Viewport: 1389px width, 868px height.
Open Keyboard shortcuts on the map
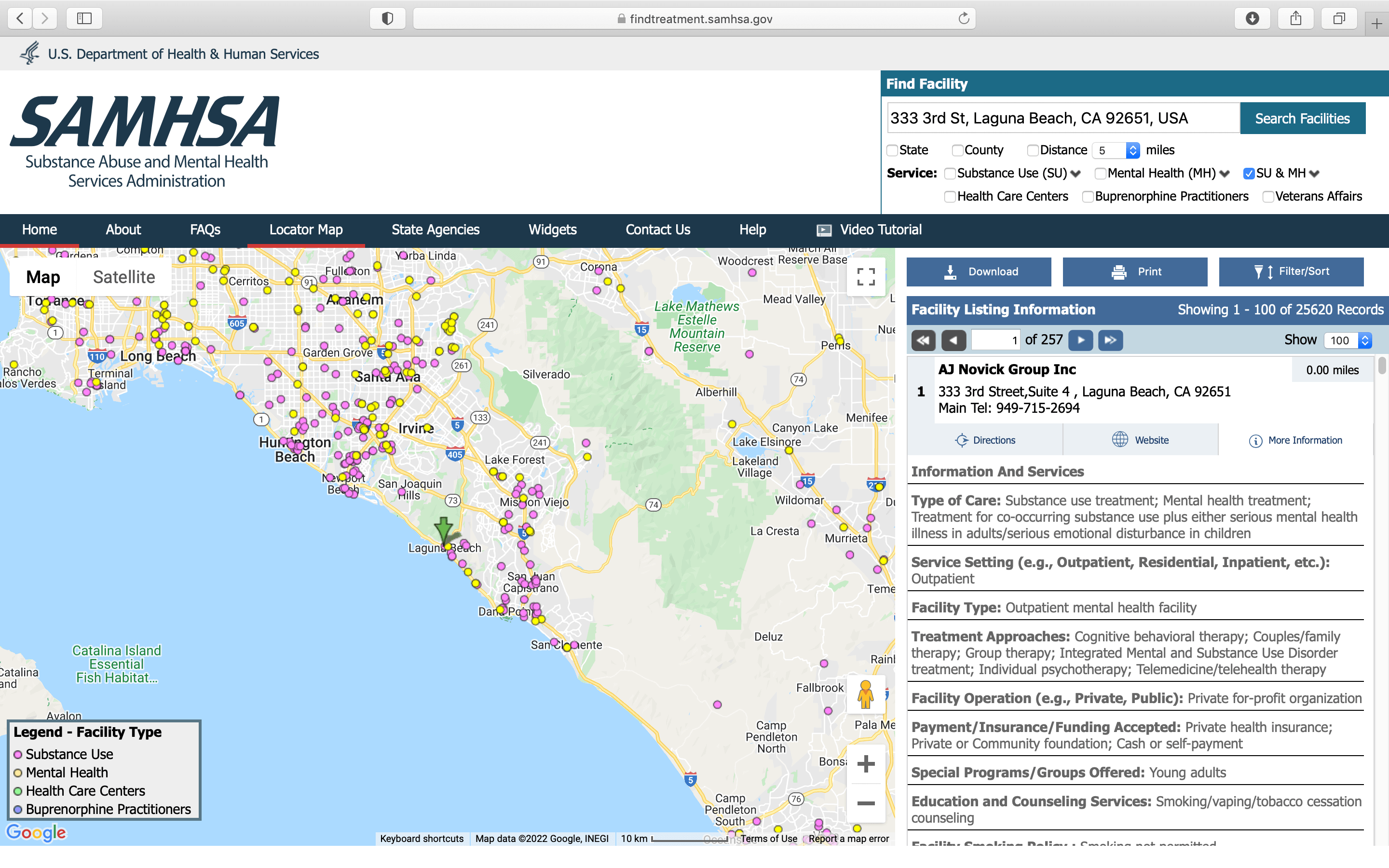click(x=422, y=839)
